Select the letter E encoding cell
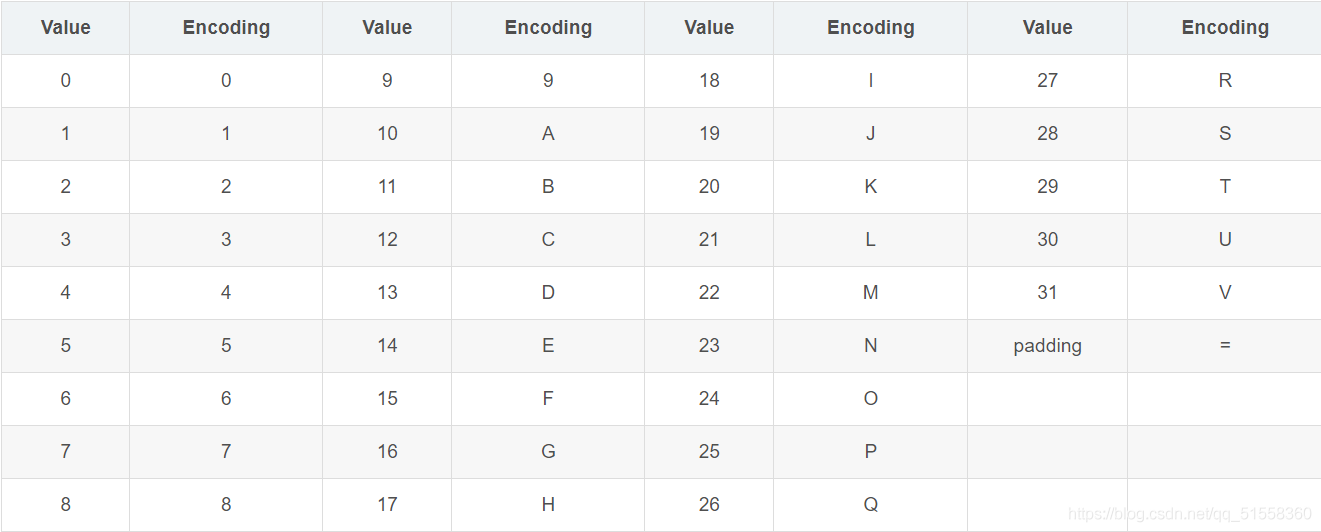This screenshot has height=532, width=1321. 548,346
